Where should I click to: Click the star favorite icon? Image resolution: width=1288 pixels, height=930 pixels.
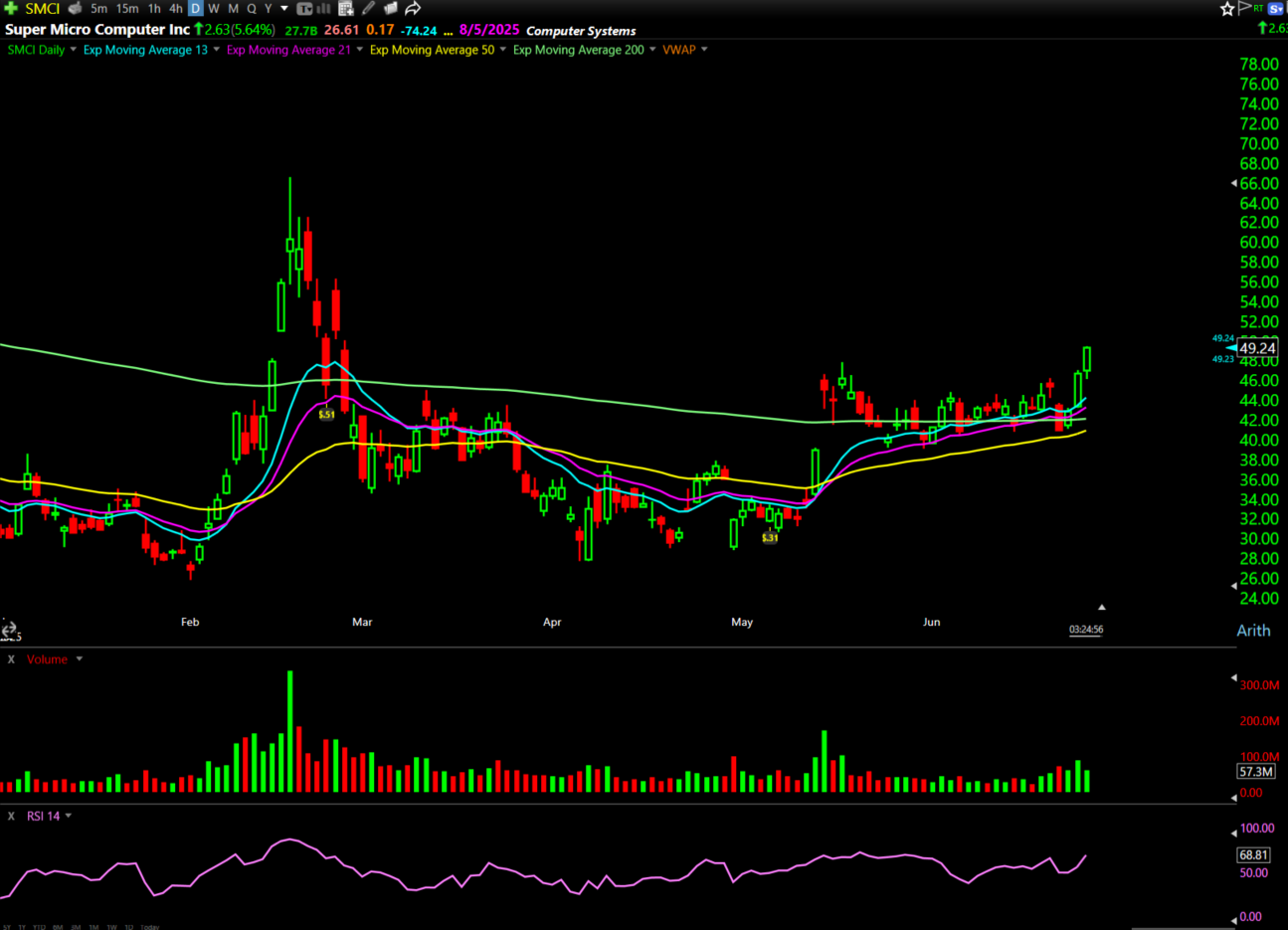click(1227, 8)
